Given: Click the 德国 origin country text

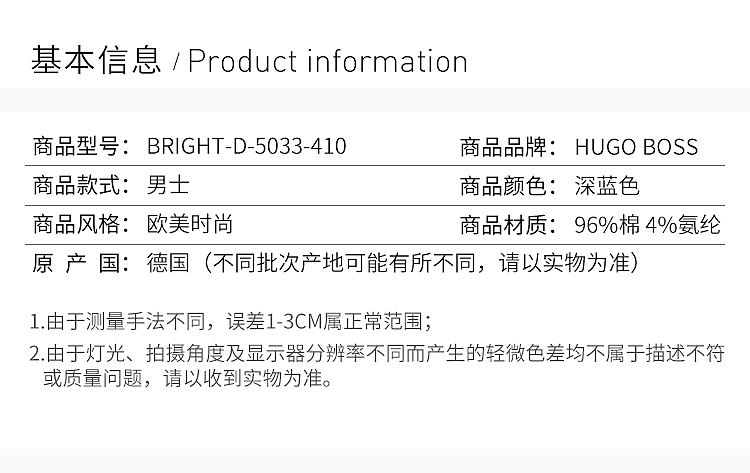Looking at the screenshot, I should pos(168,264).
